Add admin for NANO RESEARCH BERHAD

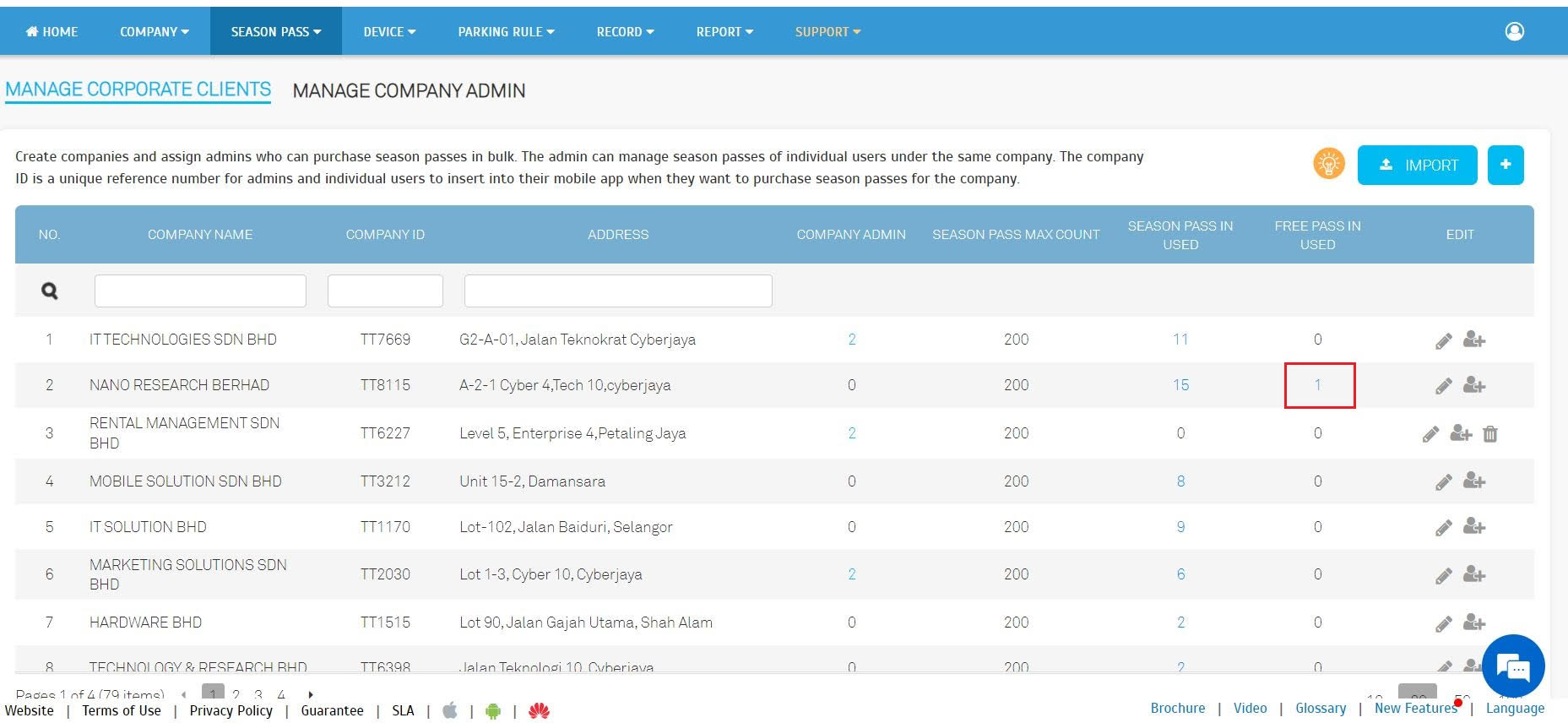(x=1474, y=385)
